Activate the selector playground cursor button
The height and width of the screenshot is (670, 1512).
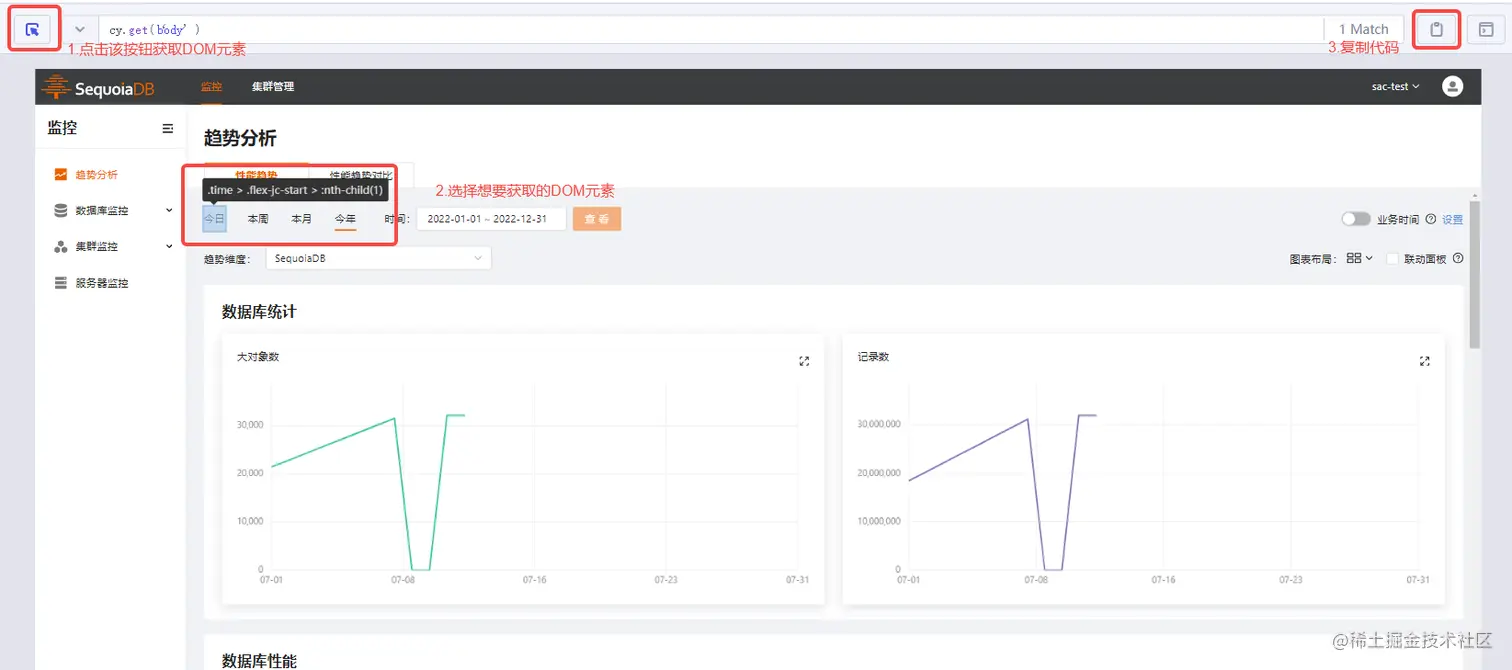click(x=33, y=29)
